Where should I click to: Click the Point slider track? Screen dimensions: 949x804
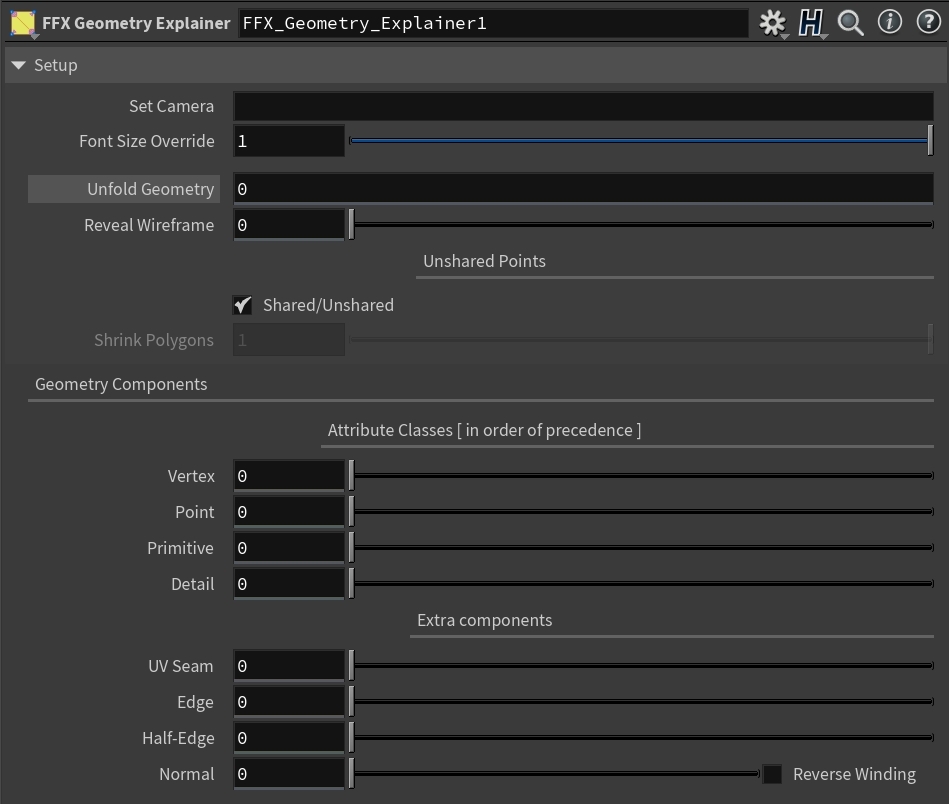click(x=641, y=512)
